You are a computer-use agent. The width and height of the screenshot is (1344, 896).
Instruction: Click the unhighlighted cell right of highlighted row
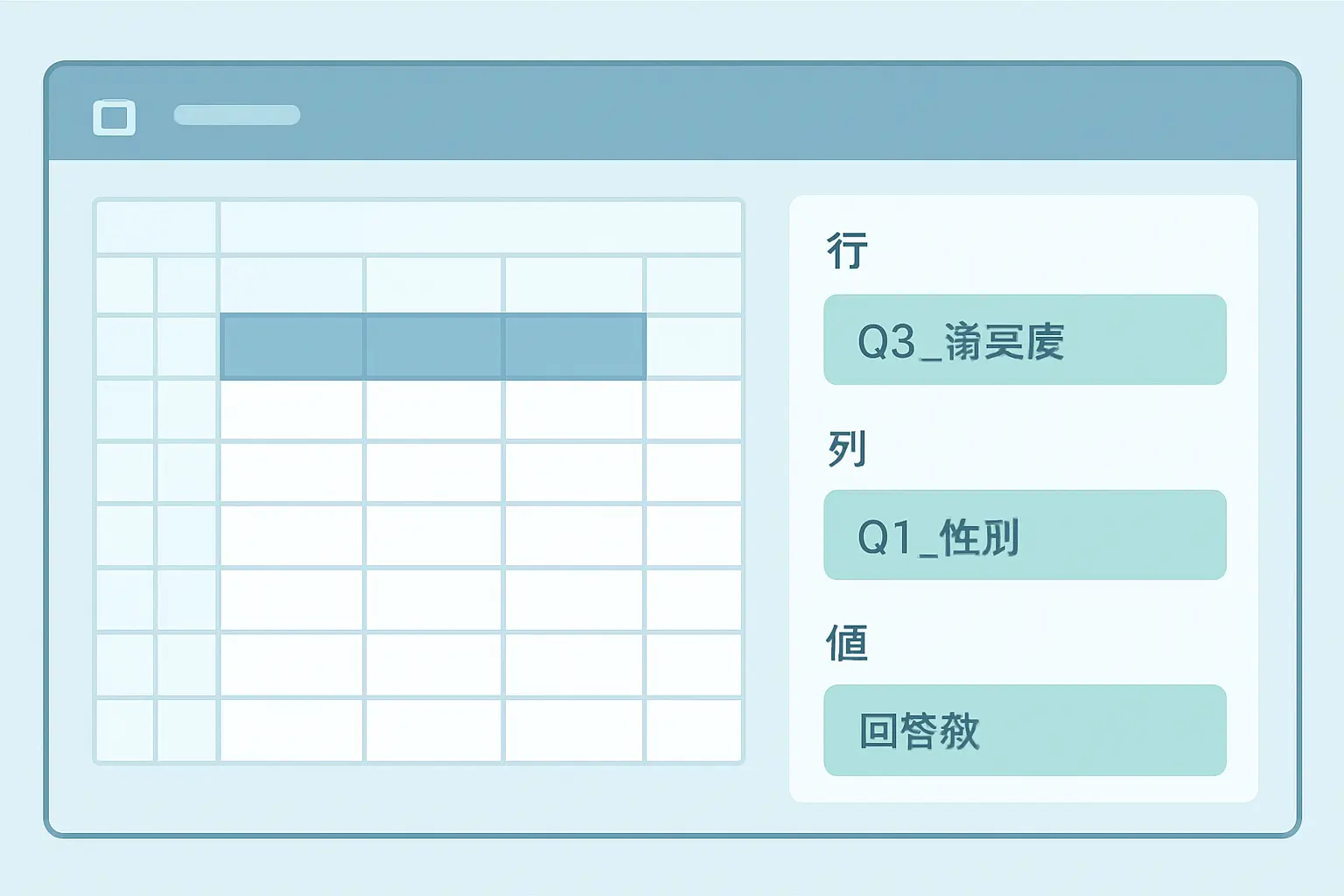694,346
